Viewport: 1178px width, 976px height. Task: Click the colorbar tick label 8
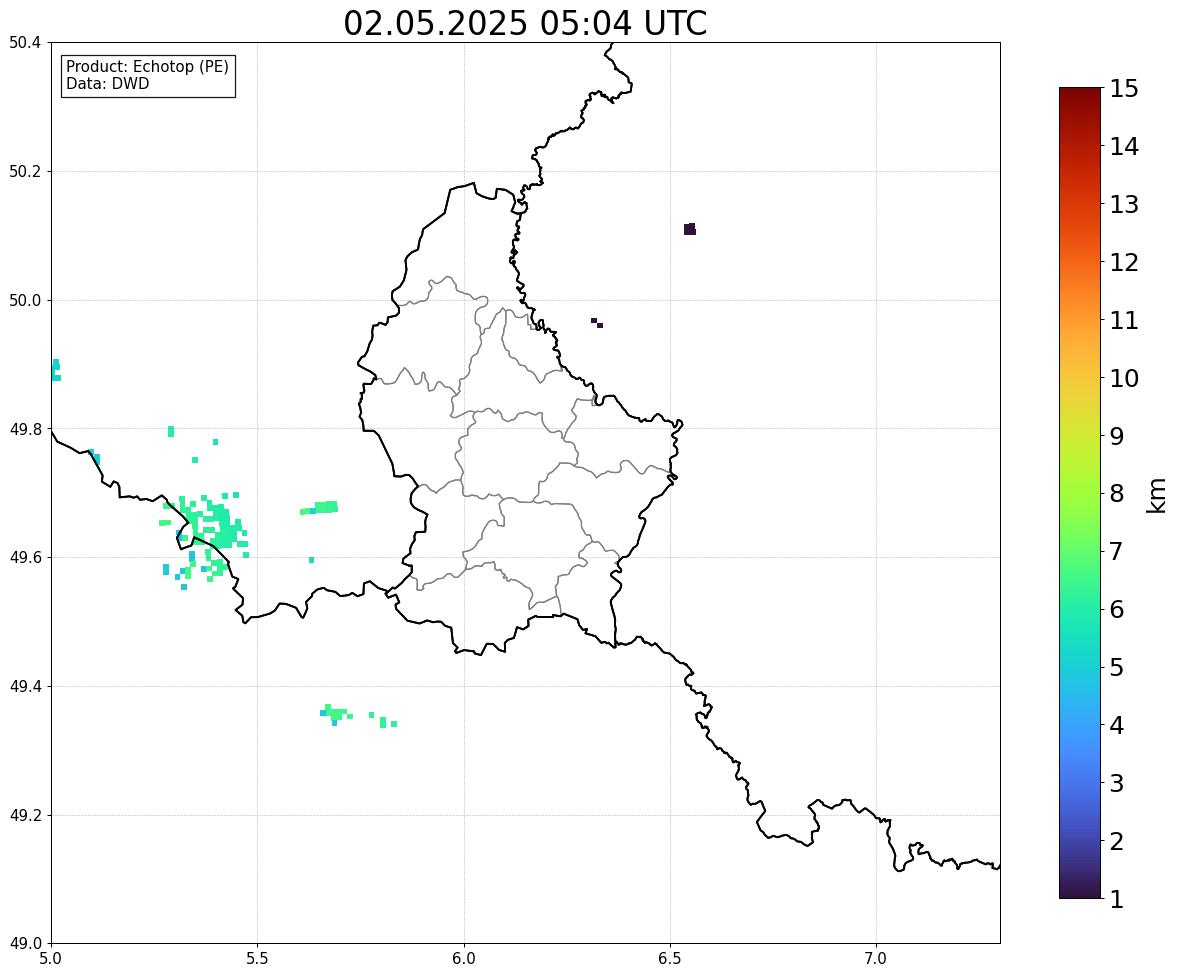(x=1117, y=494)
